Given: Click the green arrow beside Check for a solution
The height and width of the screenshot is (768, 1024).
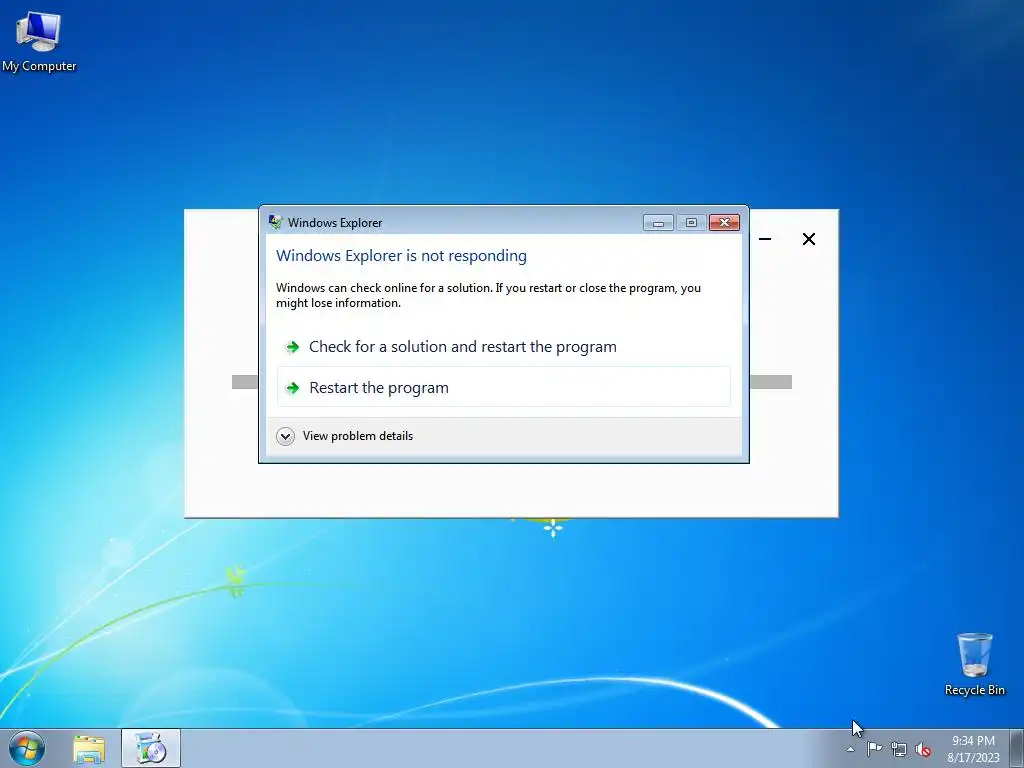Looking at the screenshot, I should click(293, 347).
